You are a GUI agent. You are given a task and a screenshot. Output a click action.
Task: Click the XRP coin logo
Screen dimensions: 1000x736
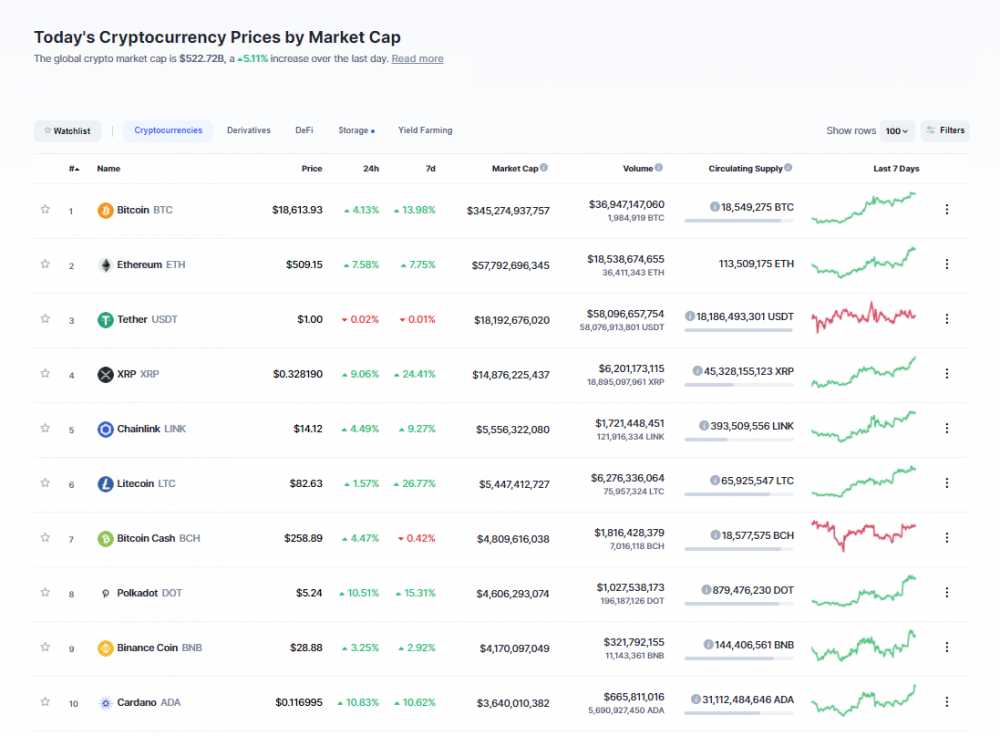pyautogui.click(x=105, y=374)
